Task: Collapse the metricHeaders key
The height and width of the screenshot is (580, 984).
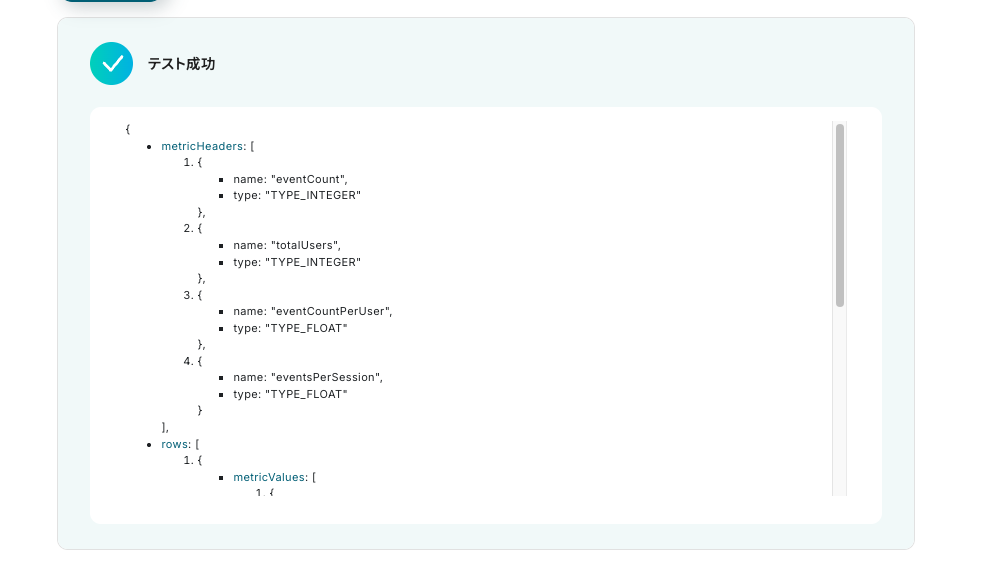Action: (x=202, y=146)
